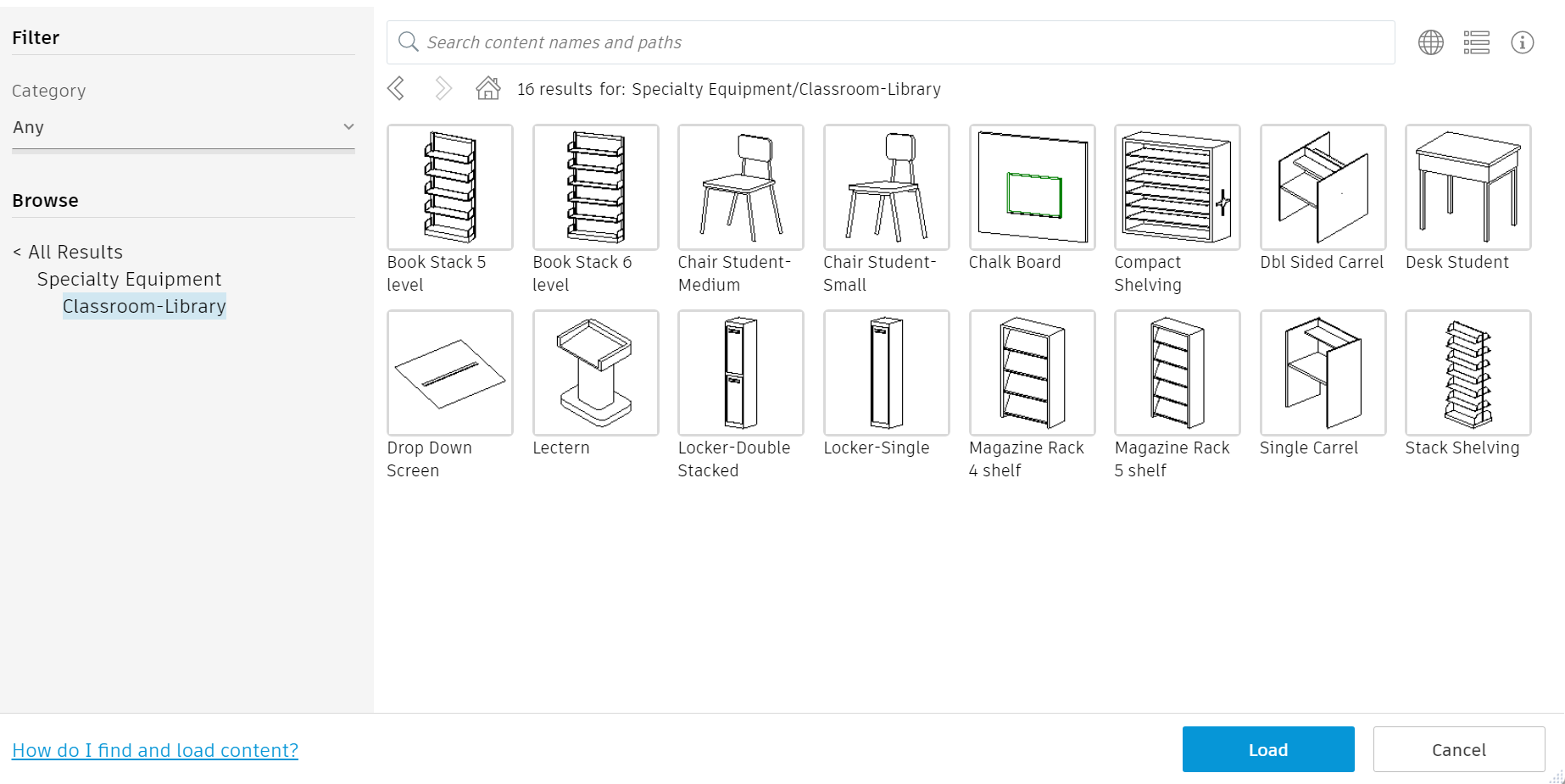Navigate forward with the right chevron
1565x784 pixels.
click(x=443, y=88)
